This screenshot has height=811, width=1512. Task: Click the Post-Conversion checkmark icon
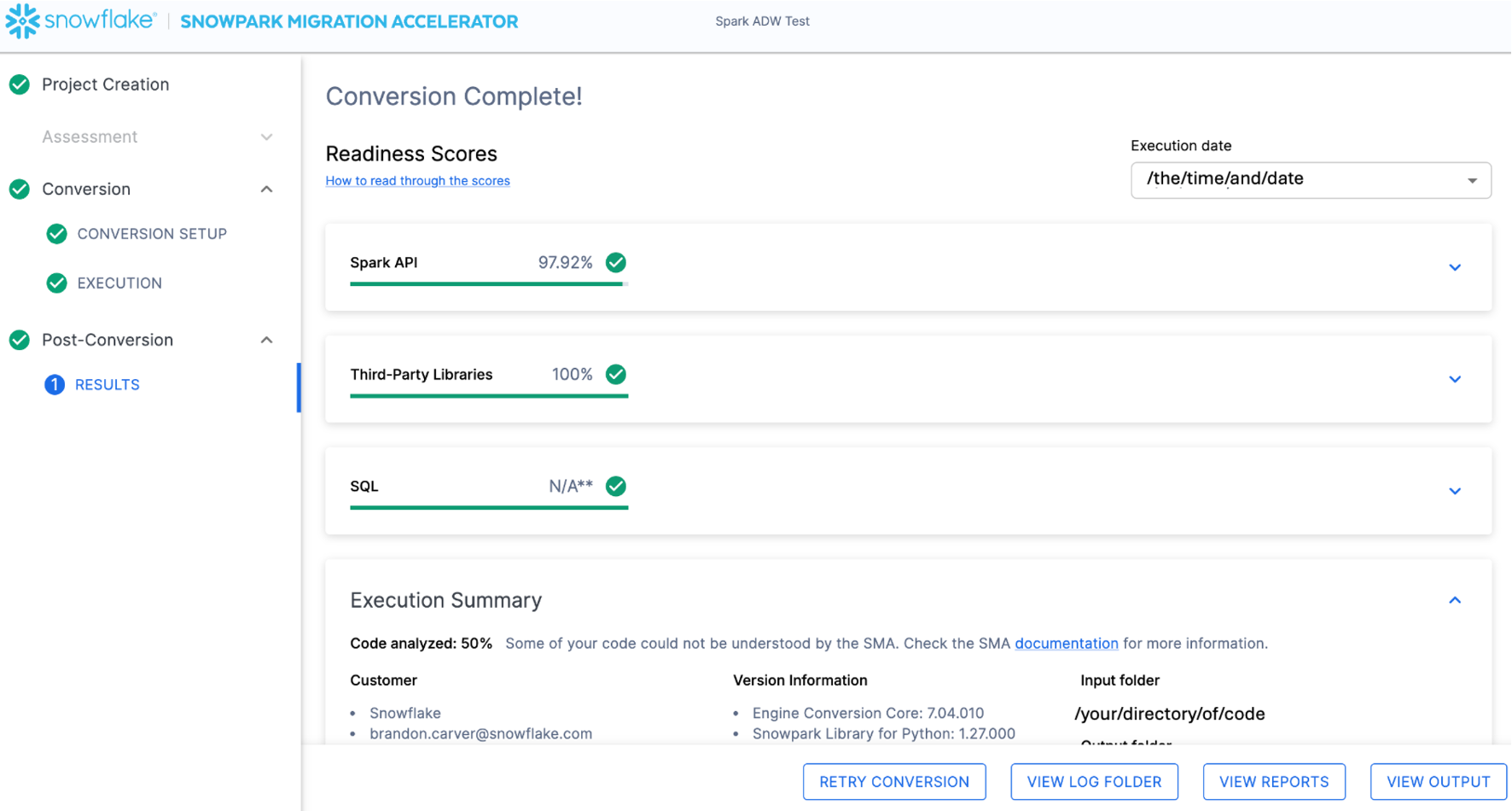click(x=19, y=340)
